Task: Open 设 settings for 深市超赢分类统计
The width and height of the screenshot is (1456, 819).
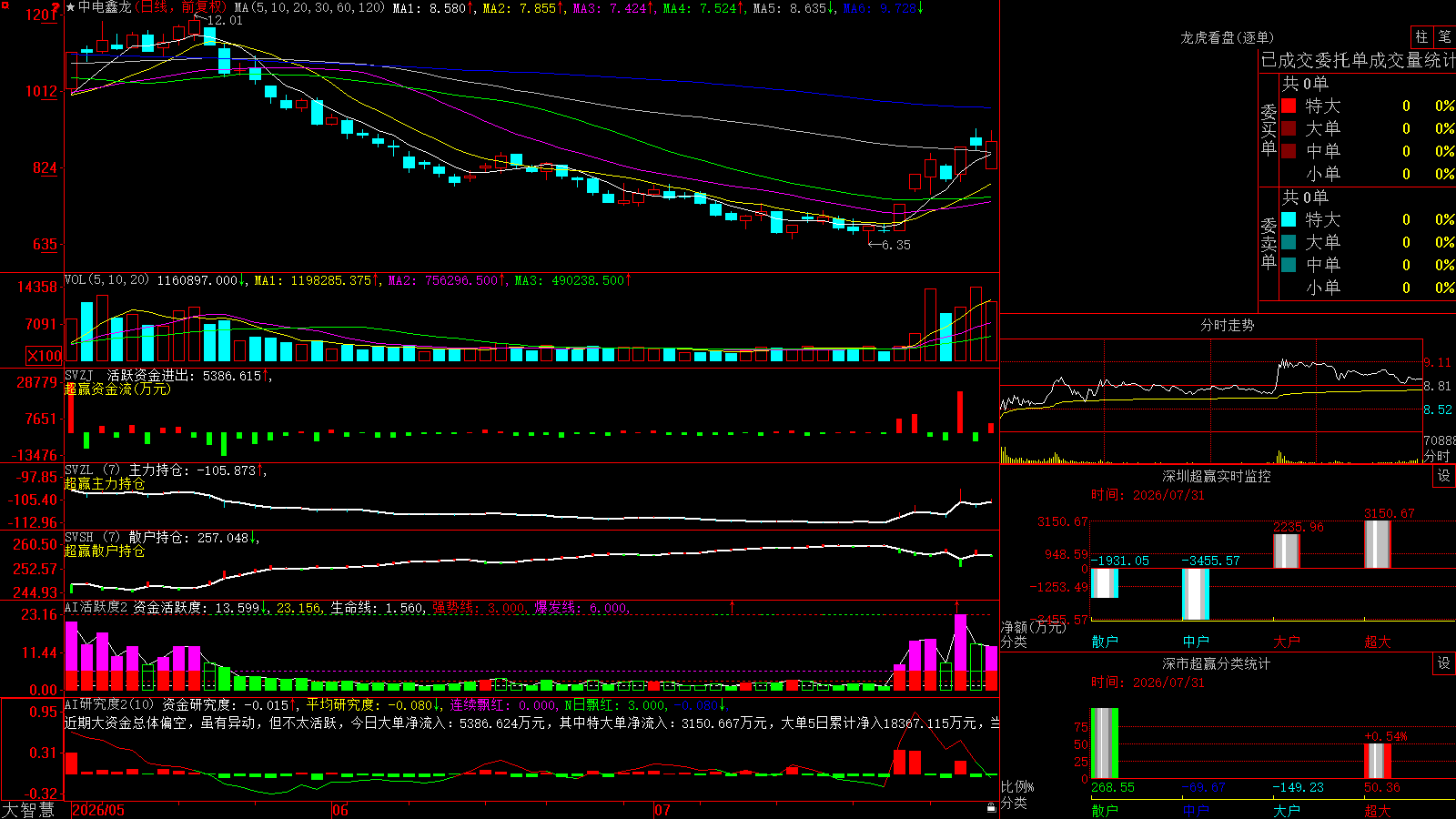Action: point(1444,663)
